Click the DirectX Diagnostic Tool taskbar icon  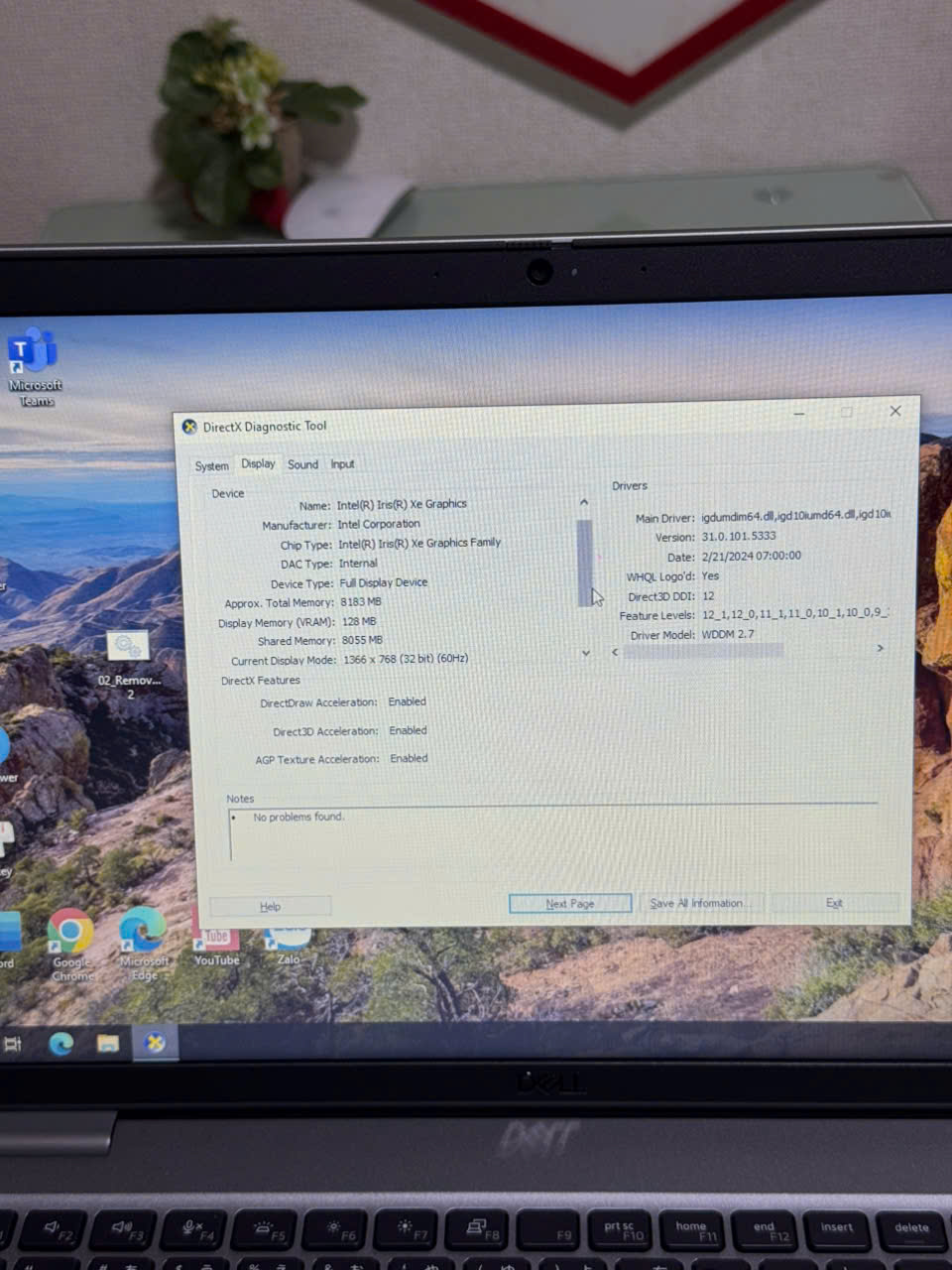click(x=155, y=1043)
